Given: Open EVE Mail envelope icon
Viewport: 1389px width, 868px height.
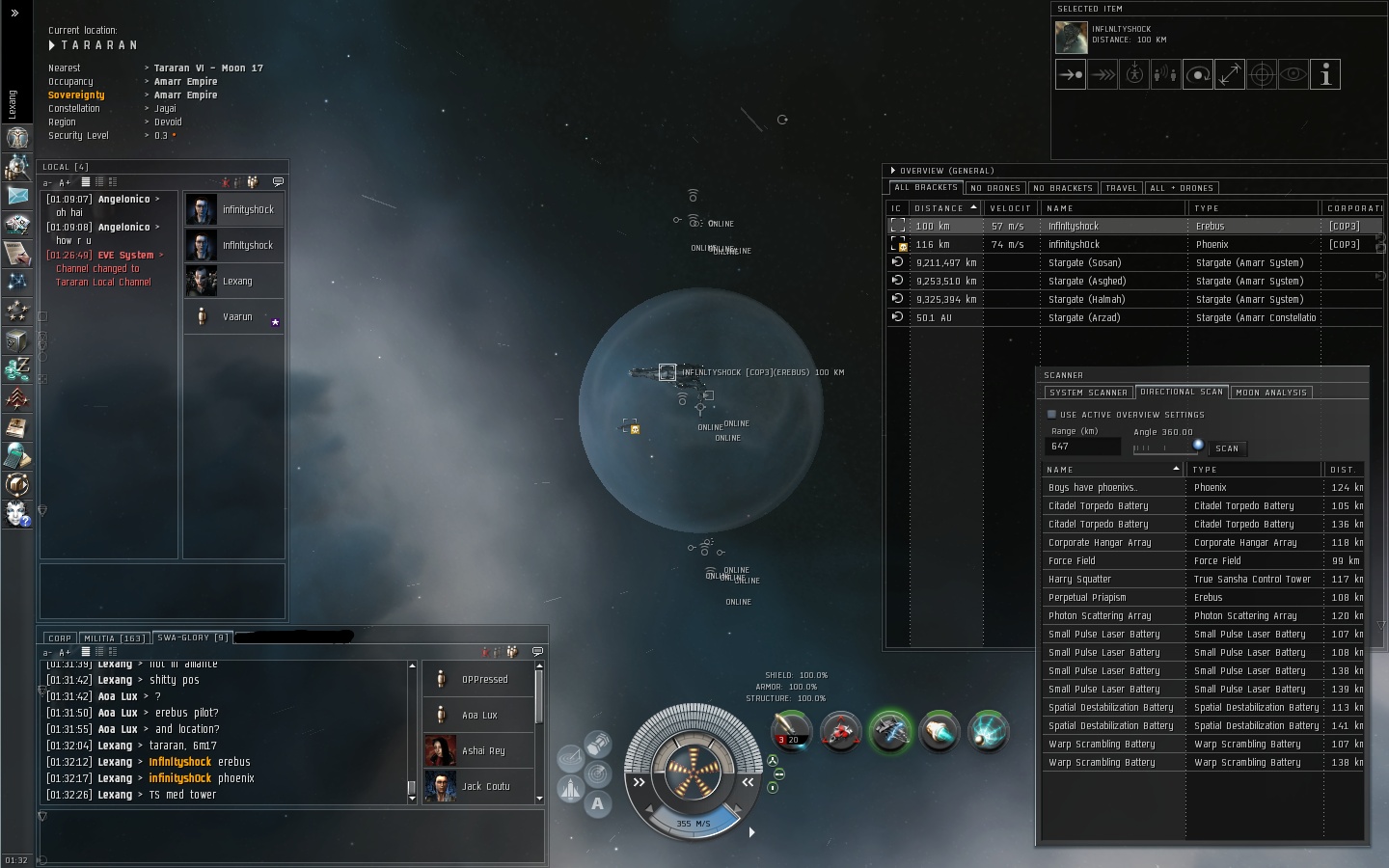Looking at the screenshot, I should (17, 195).
